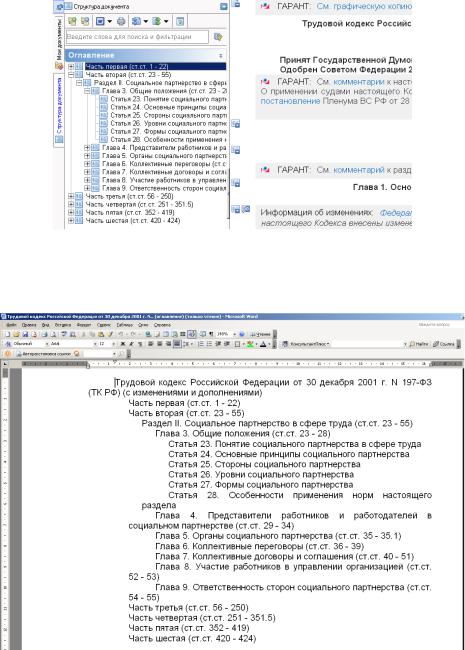Click Open file icon in Word toolbar

[16, 334]
